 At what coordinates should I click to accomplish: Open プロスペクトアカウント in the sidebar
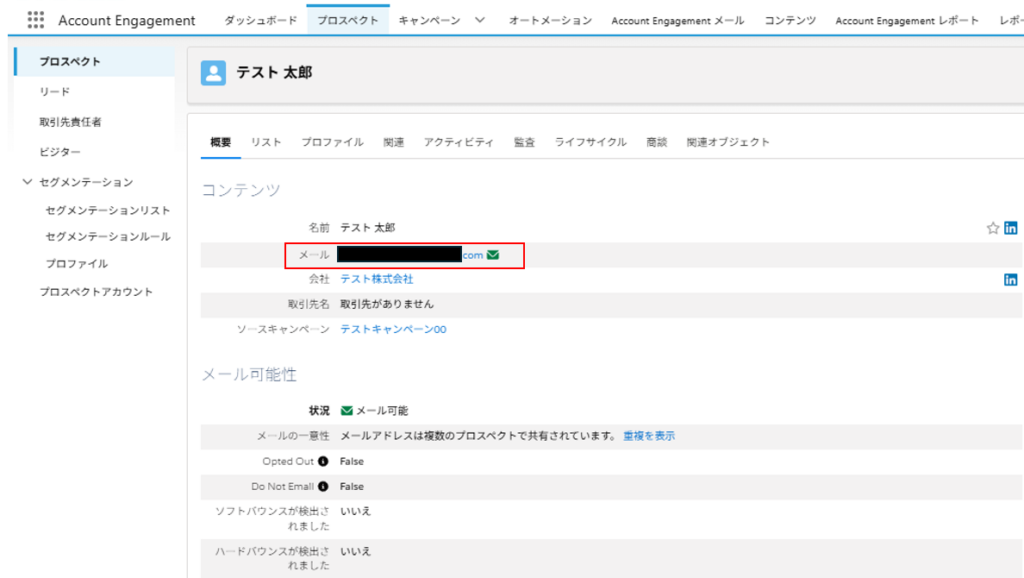96,292
